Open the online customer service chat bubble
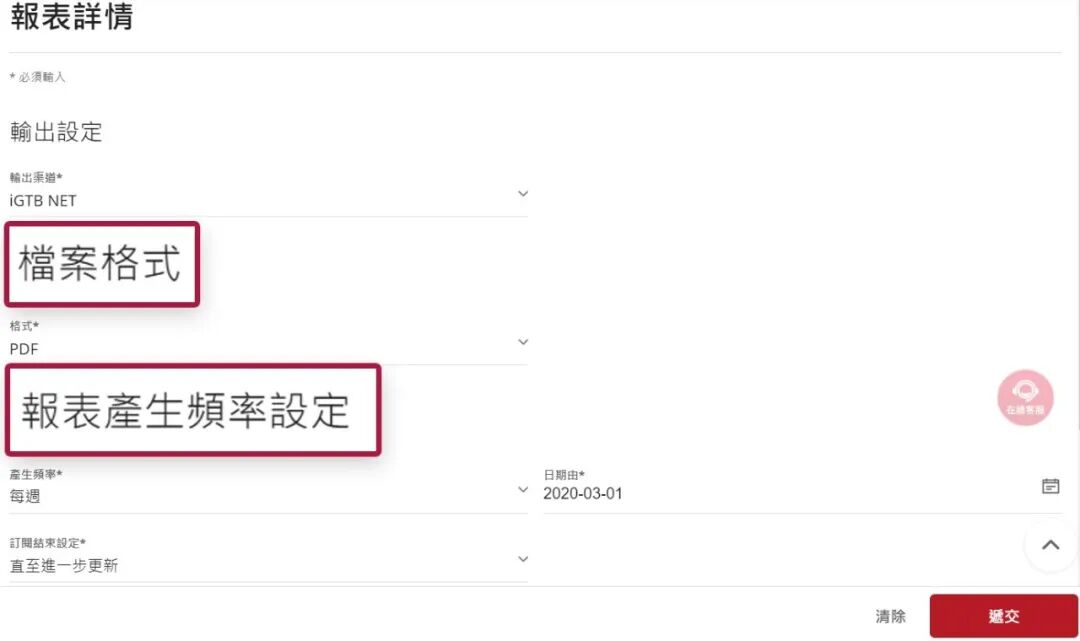This screenshot has width=1080, height=641. [x=1025, y=397]
